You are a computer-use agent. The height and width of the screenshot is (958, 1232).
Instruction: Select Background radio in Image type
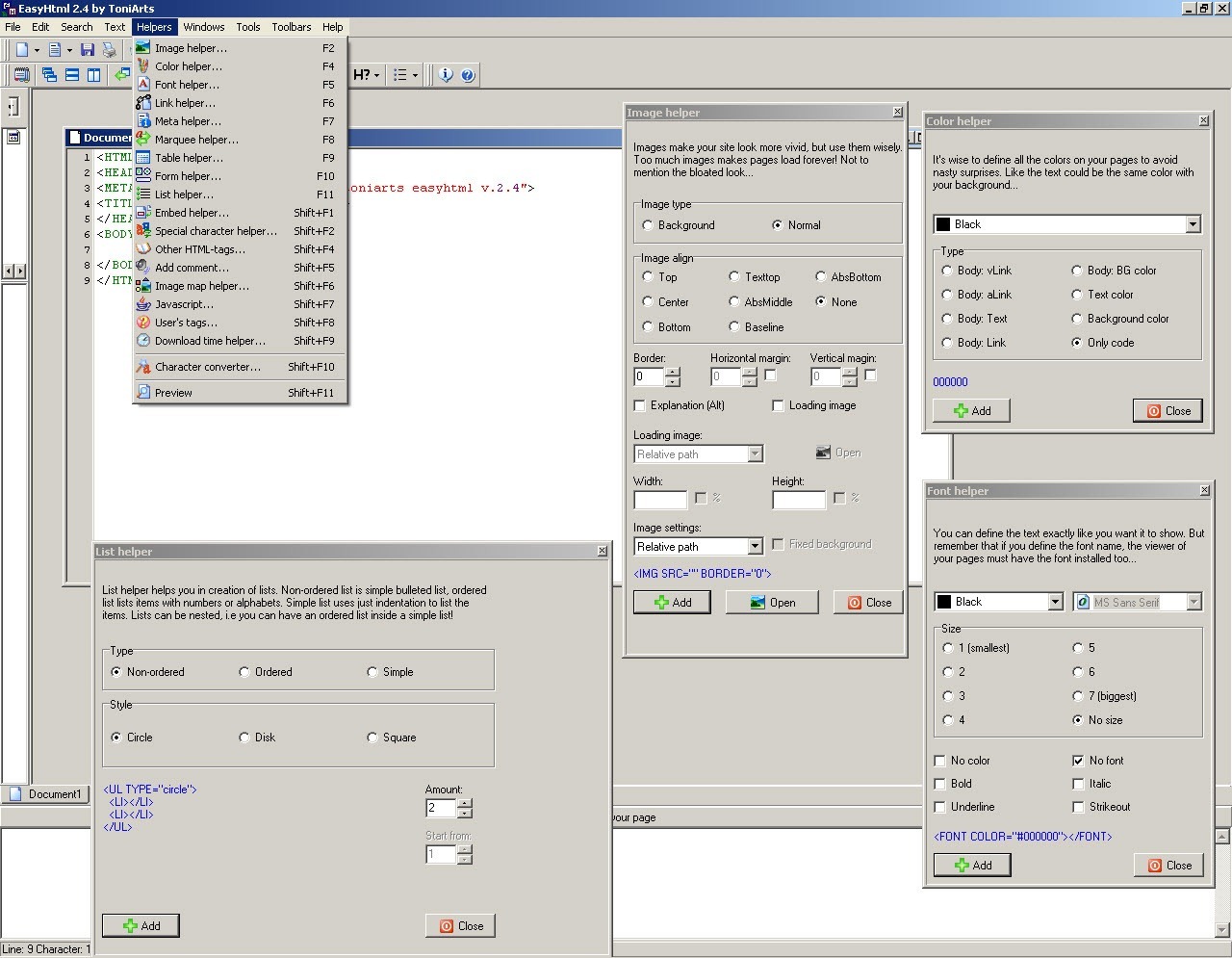pyautogui.click(x=648, y=225)
